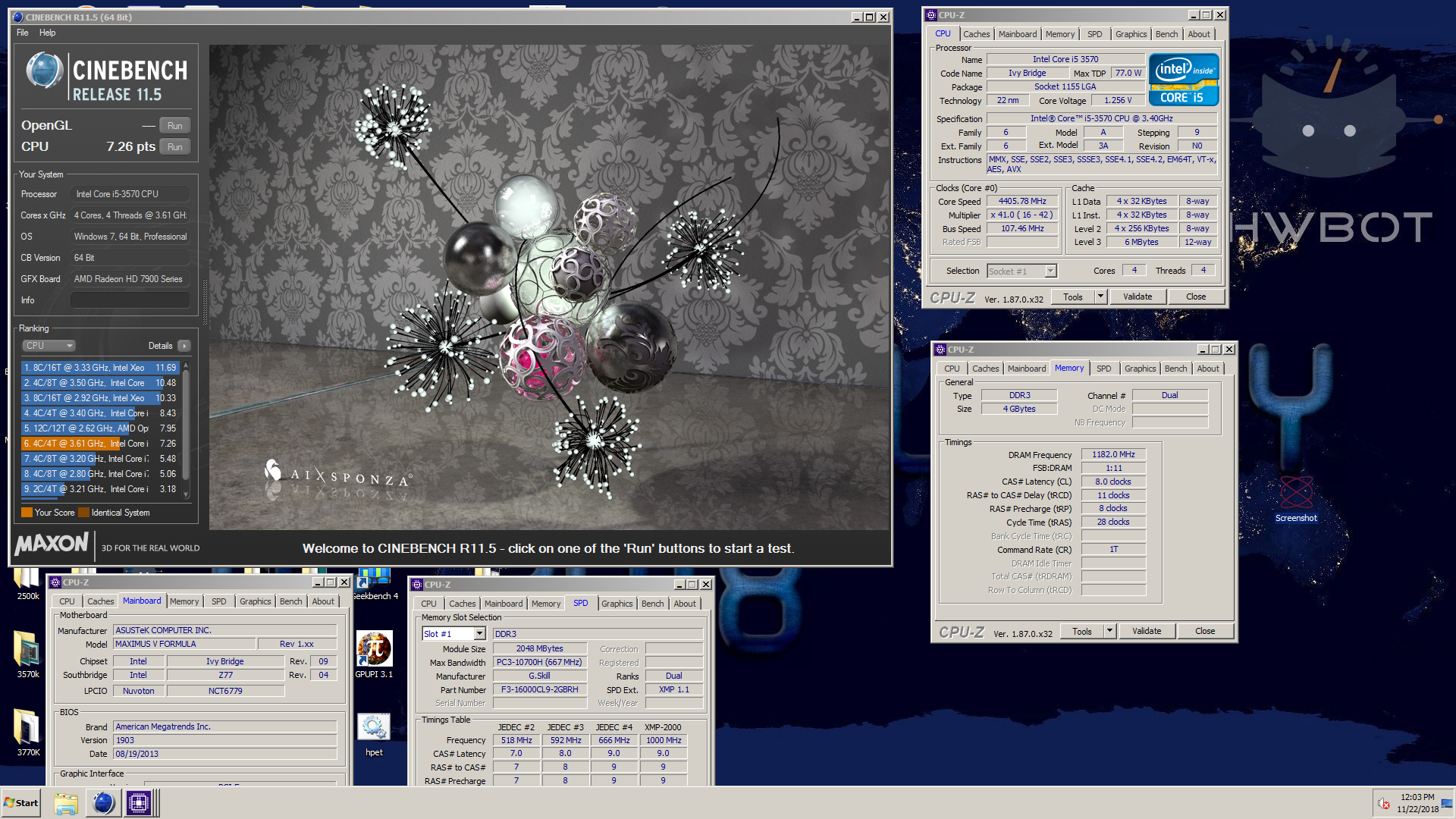Viewport: 1456px width, 819px height.
Task: Click the DRAM Frequency value '1182.0 MHz'
Action: tap(1112, 455)
